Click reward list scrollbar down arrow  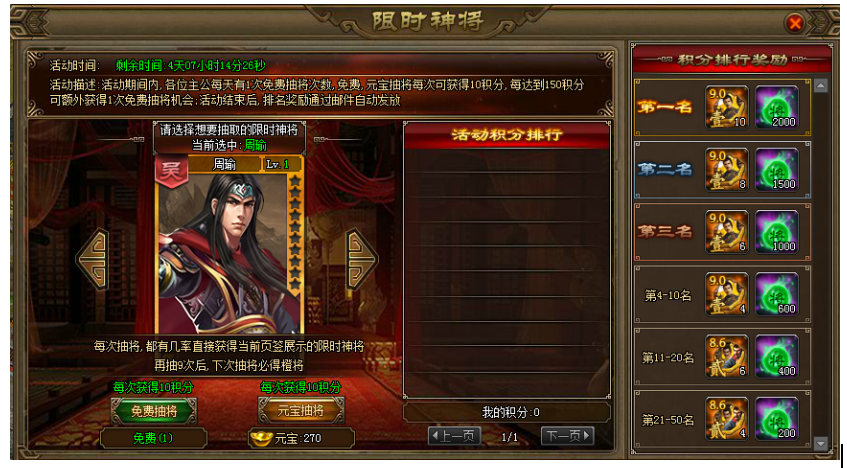pyautogui.click(x=821, y=444)
